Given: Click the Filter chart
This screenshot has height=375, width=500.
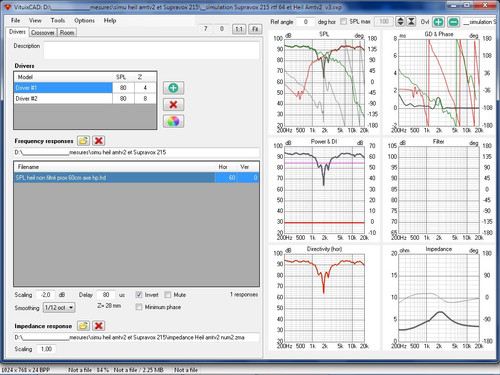Looking at the screenshot, I should tap(439, 190).
